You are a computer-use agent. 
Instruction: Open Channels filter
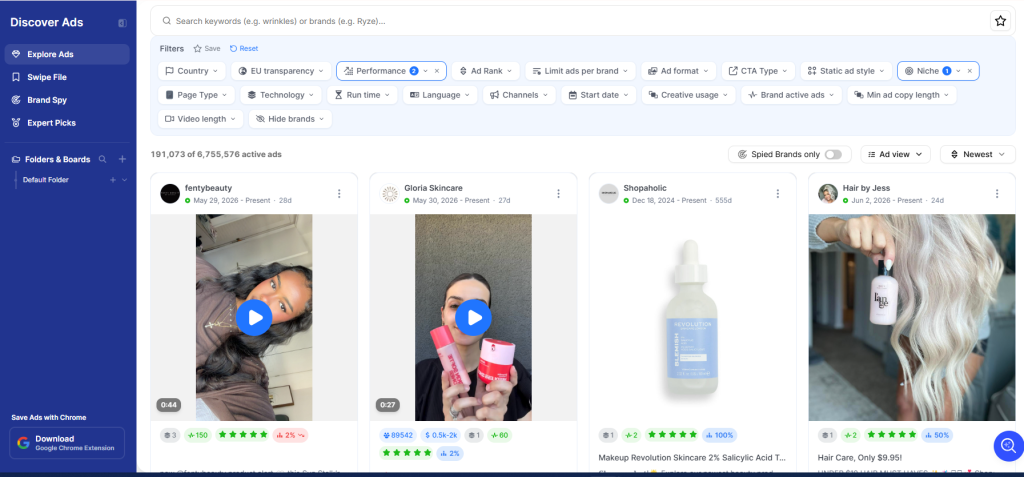tap(519, 95)
